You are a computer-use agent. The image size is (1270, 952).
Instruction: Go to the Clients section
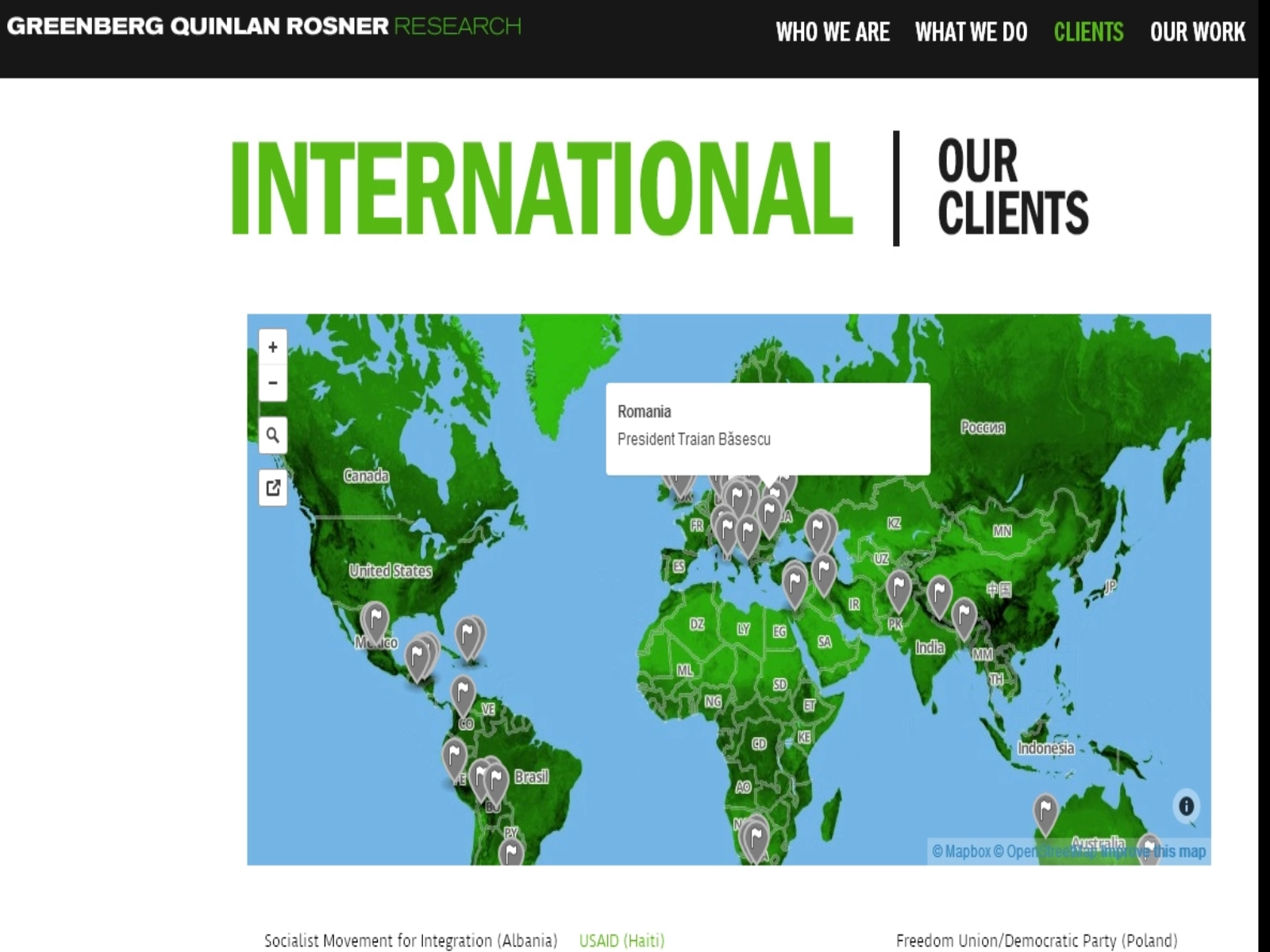tap(1088, 32)
